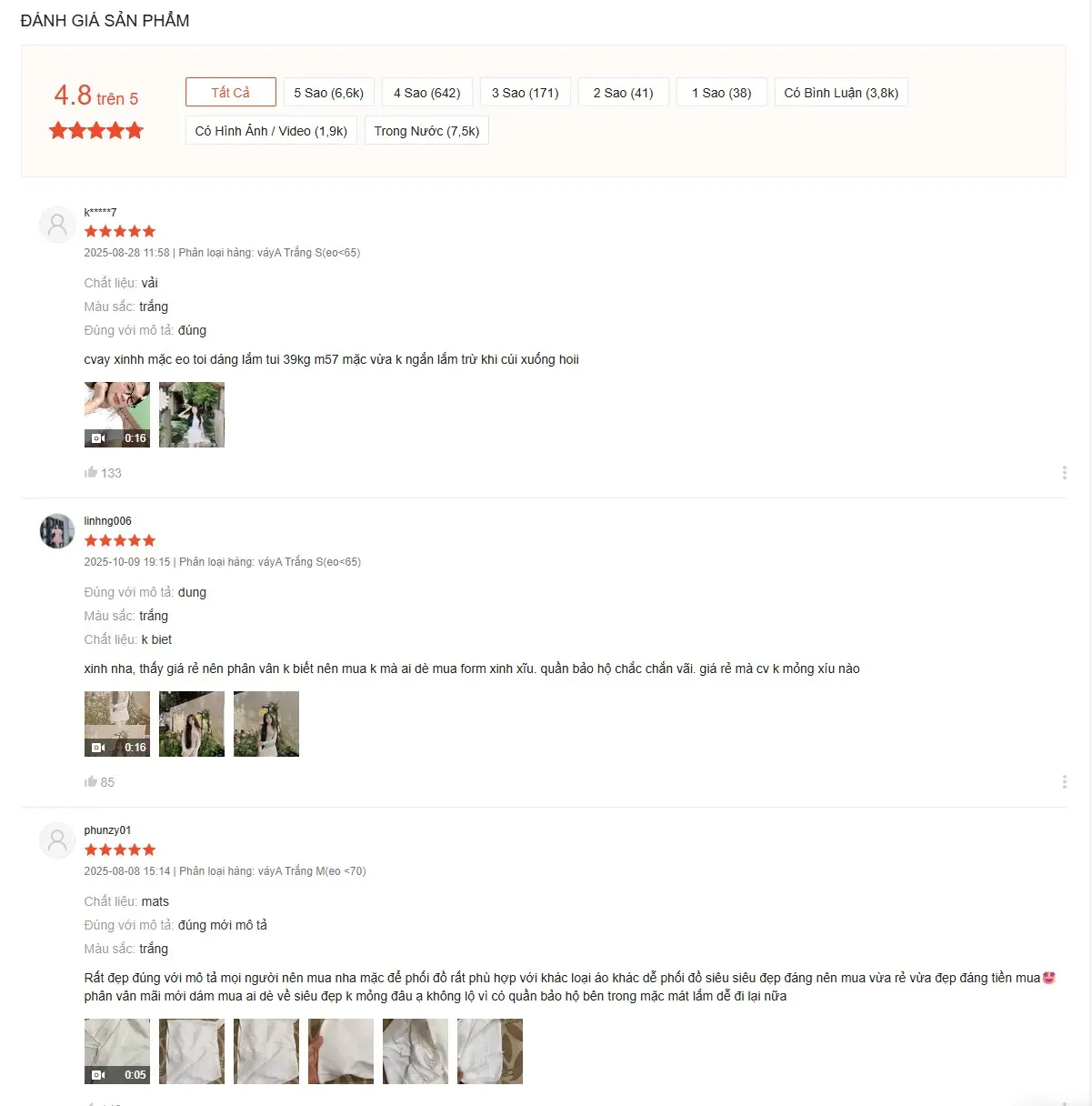Open more options menu for k*****7's review

[1064, 472]
